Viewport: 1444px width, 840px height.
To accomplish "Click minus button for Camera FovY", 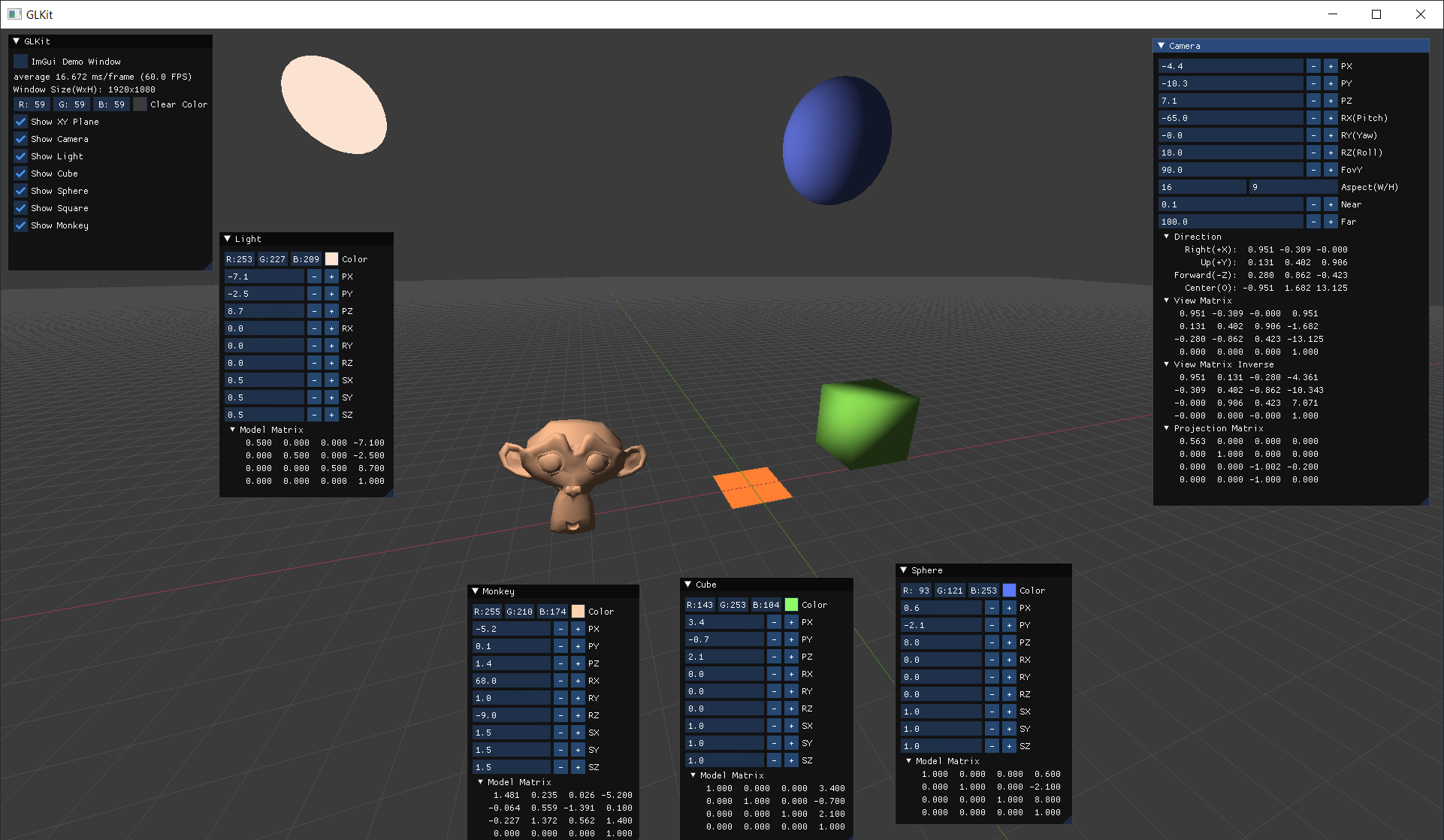I will (x=1313, y=170).
